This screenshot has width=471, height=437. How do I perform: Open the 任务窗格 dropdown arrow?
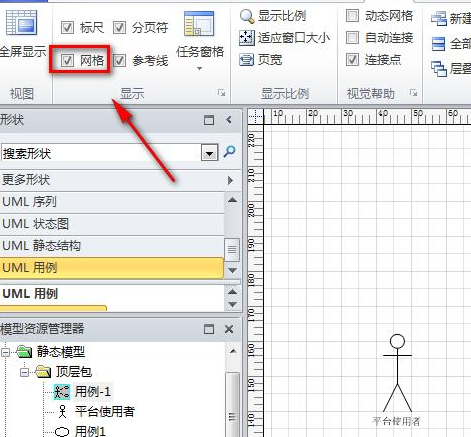click(199, 69)
